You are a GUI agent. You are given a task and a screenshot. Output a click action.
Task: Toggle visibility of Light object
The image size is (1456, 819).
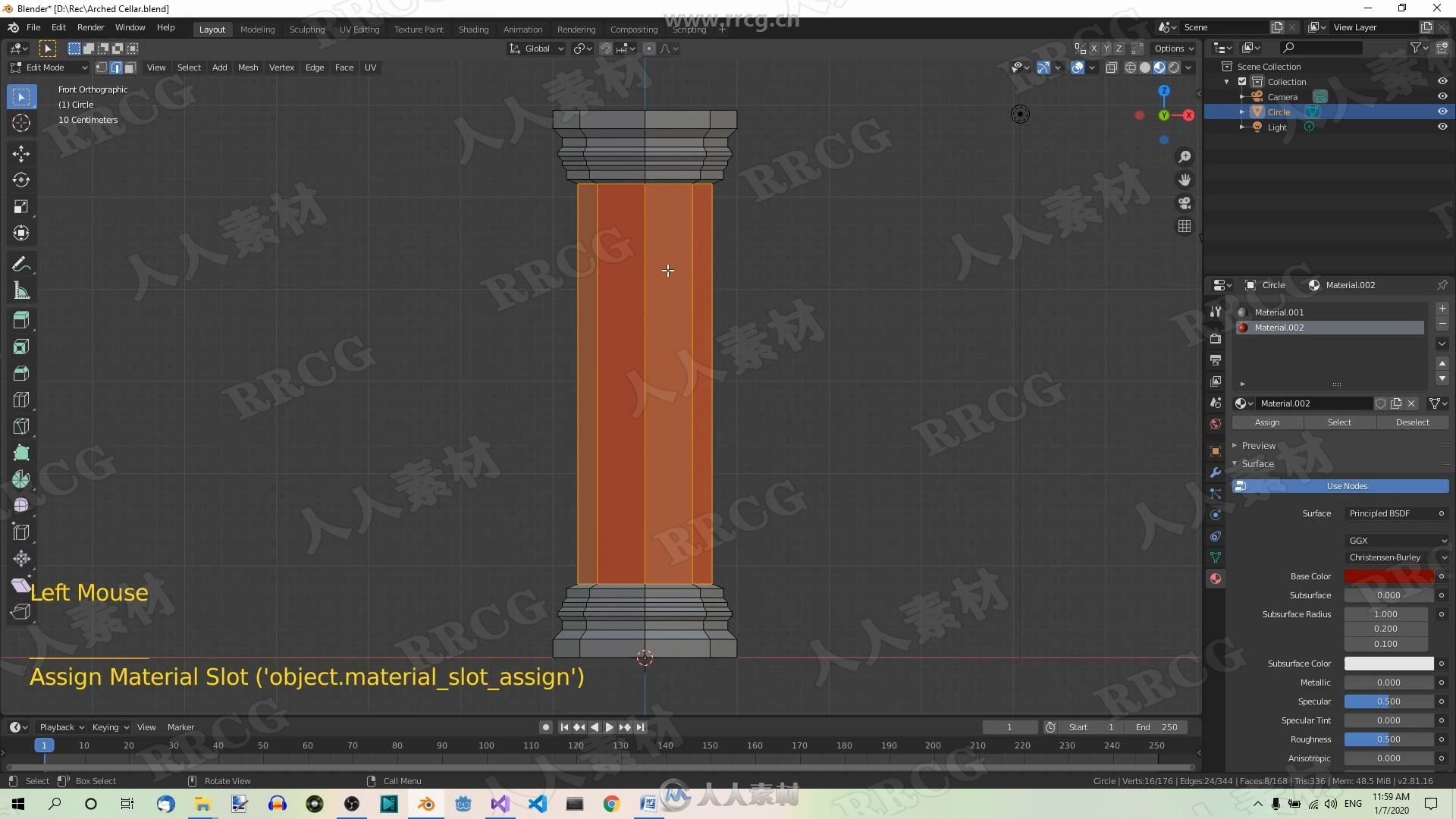point(1445,127)
